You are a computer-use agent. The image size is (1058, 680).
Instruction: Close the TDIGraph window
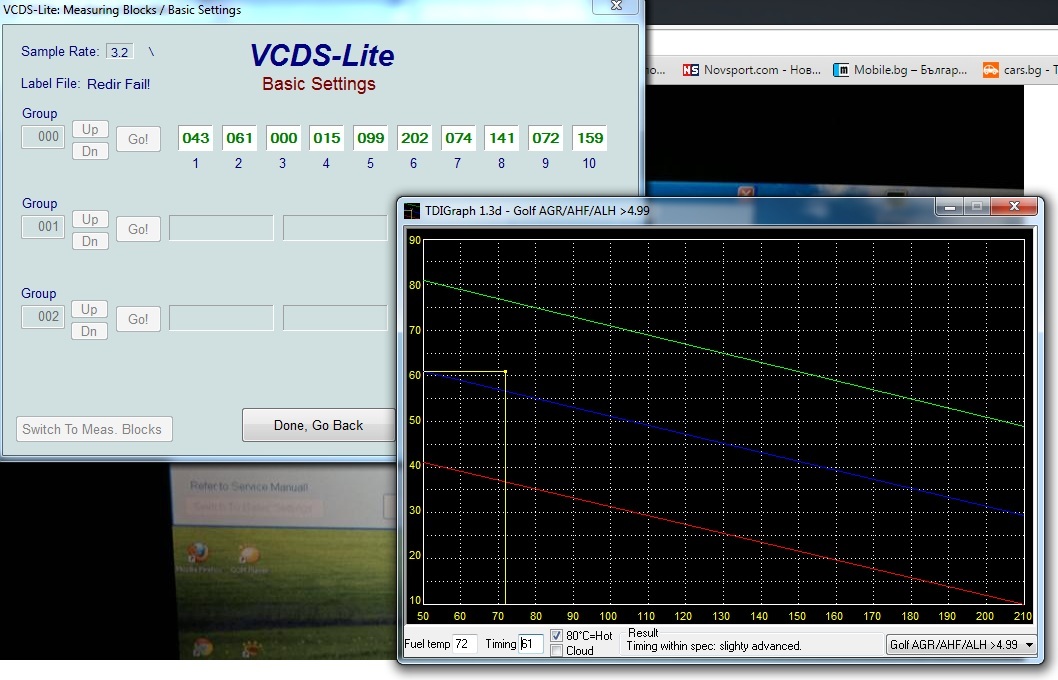click(x=1013, y=206)
